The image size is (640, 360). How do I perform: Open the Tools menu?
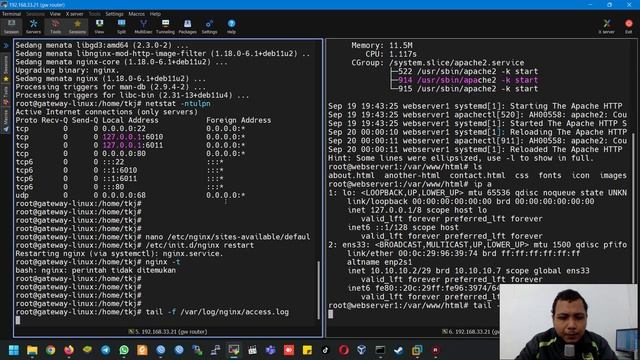pos(94,14)
